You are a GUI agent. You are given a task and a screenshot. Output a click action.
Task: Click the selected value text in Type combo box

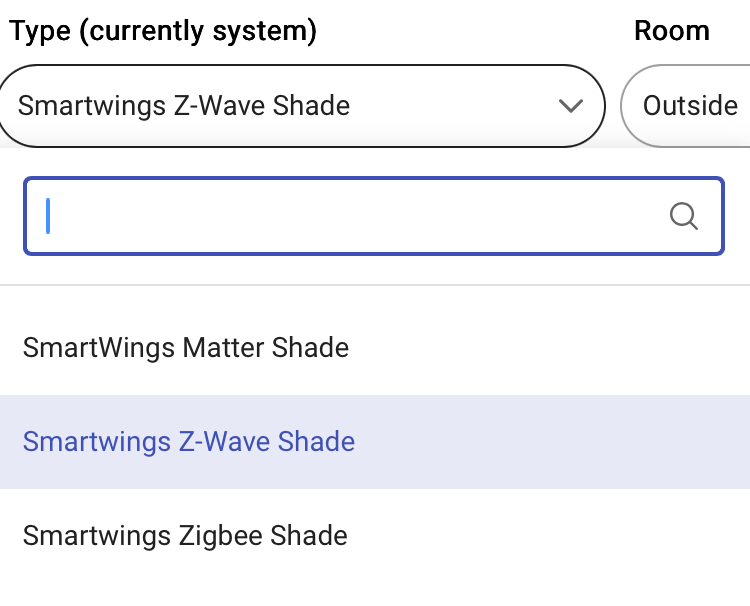(x=184, y=106)
